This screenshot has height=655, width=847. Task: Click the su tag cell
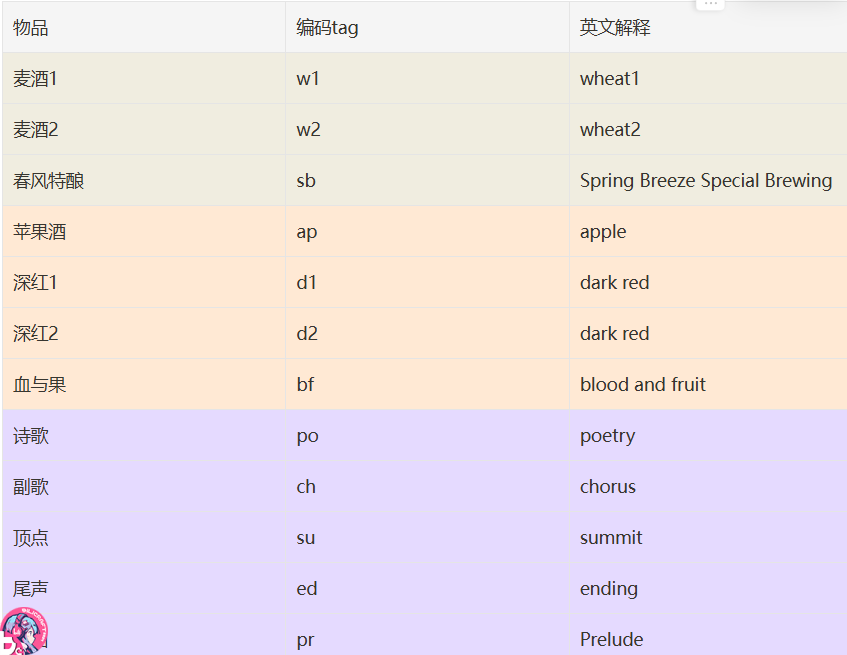(306, 538)
